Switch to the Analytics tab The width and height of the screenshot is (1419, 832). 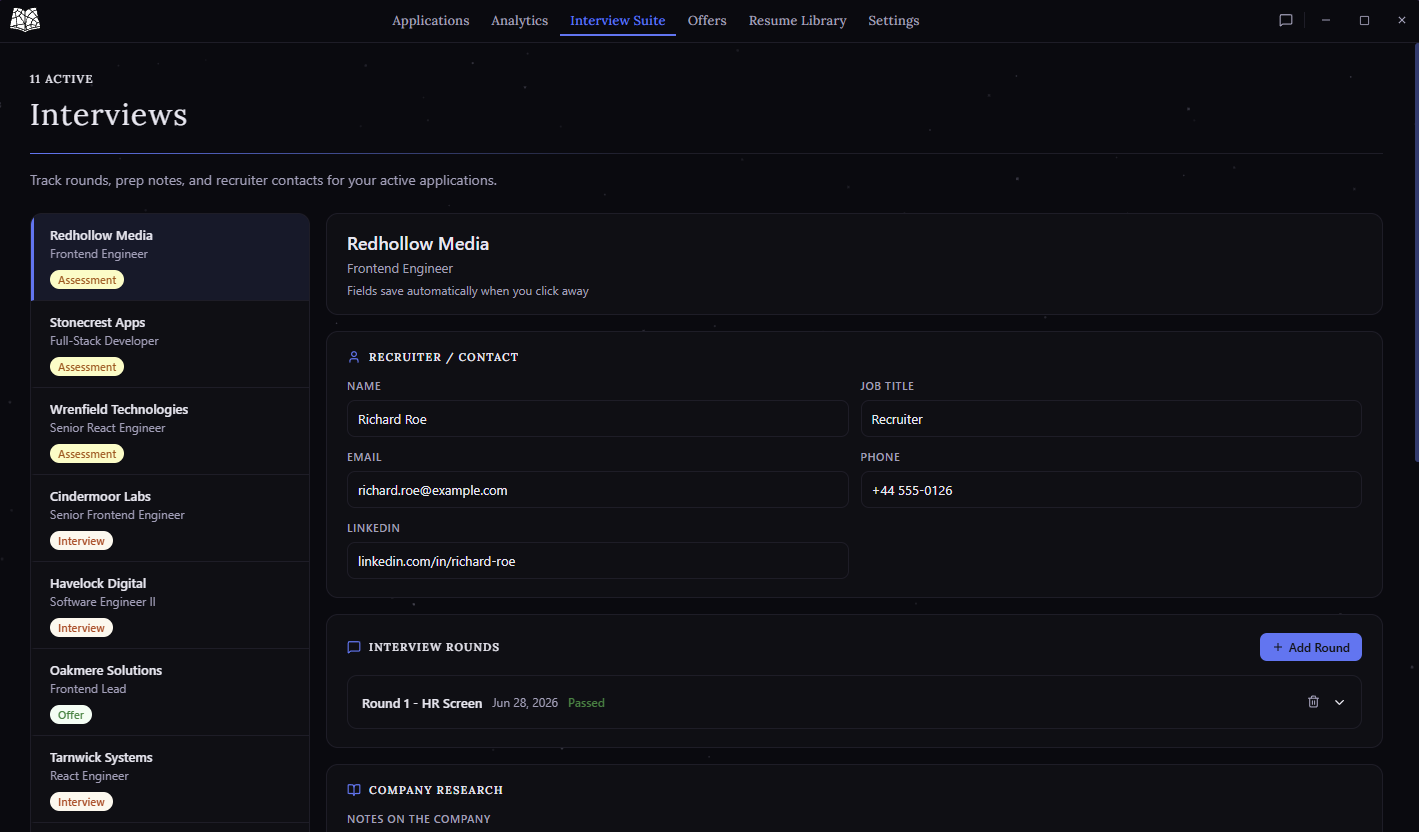[520, 20]
